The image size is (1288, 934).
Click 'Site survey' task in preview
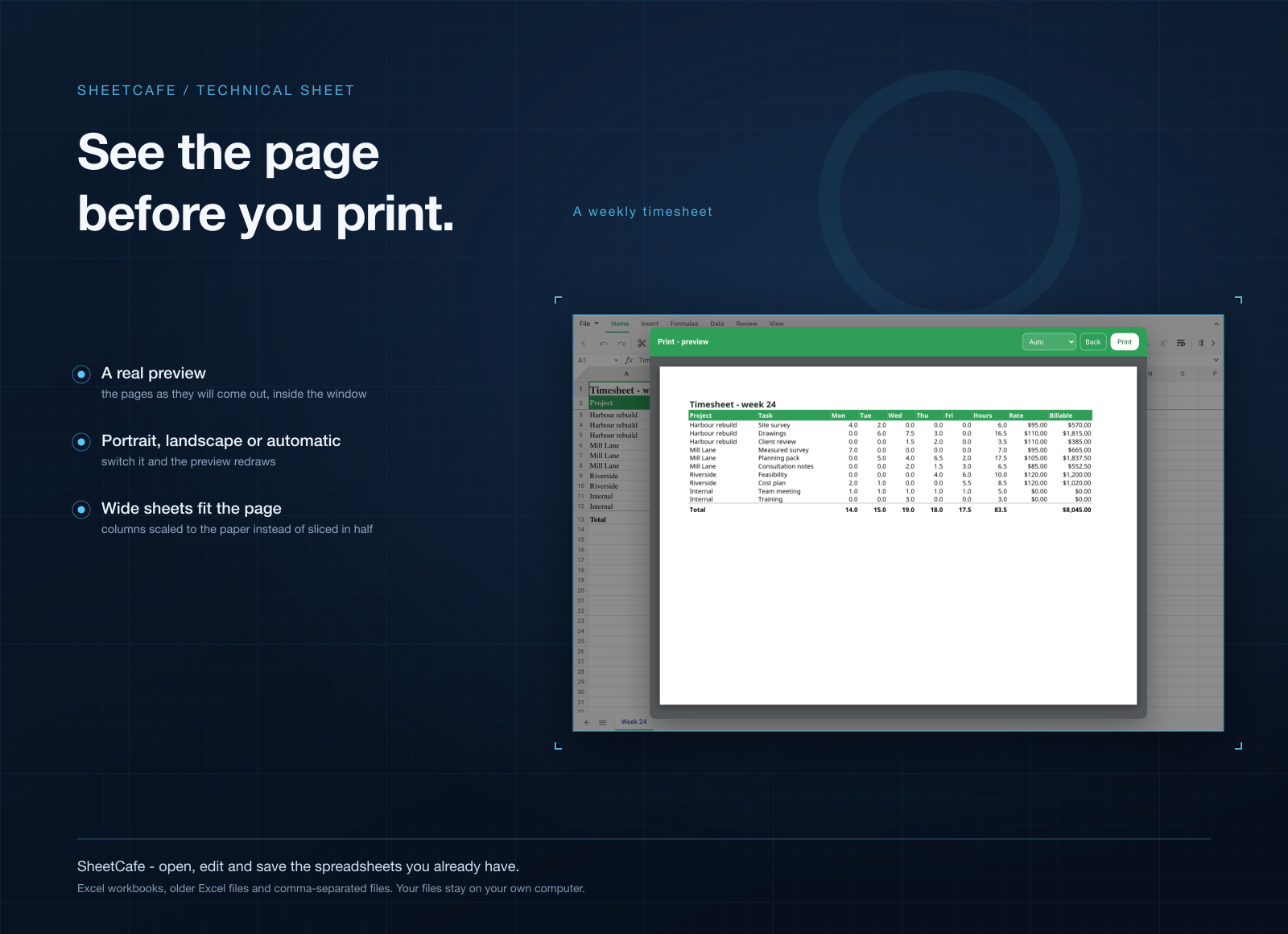(774, 425)
